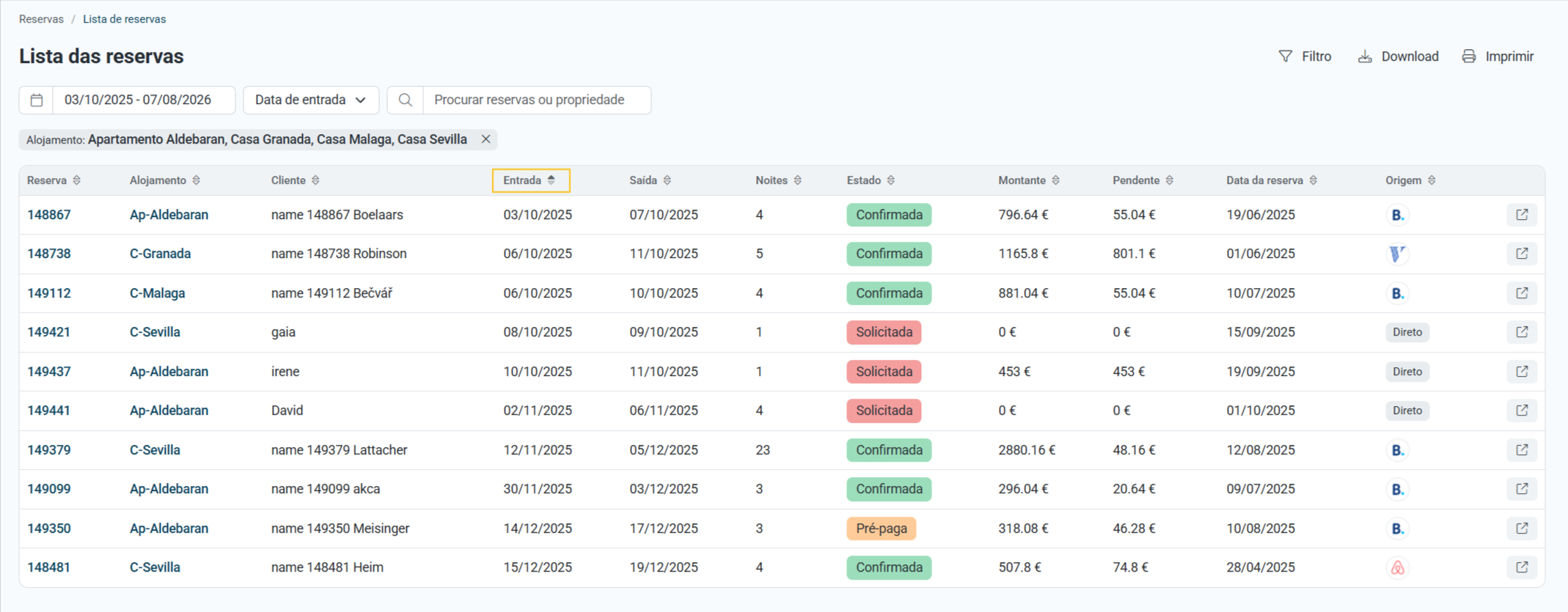Download the reservations list
The image size is (1568, 612).
[1398, 56]
